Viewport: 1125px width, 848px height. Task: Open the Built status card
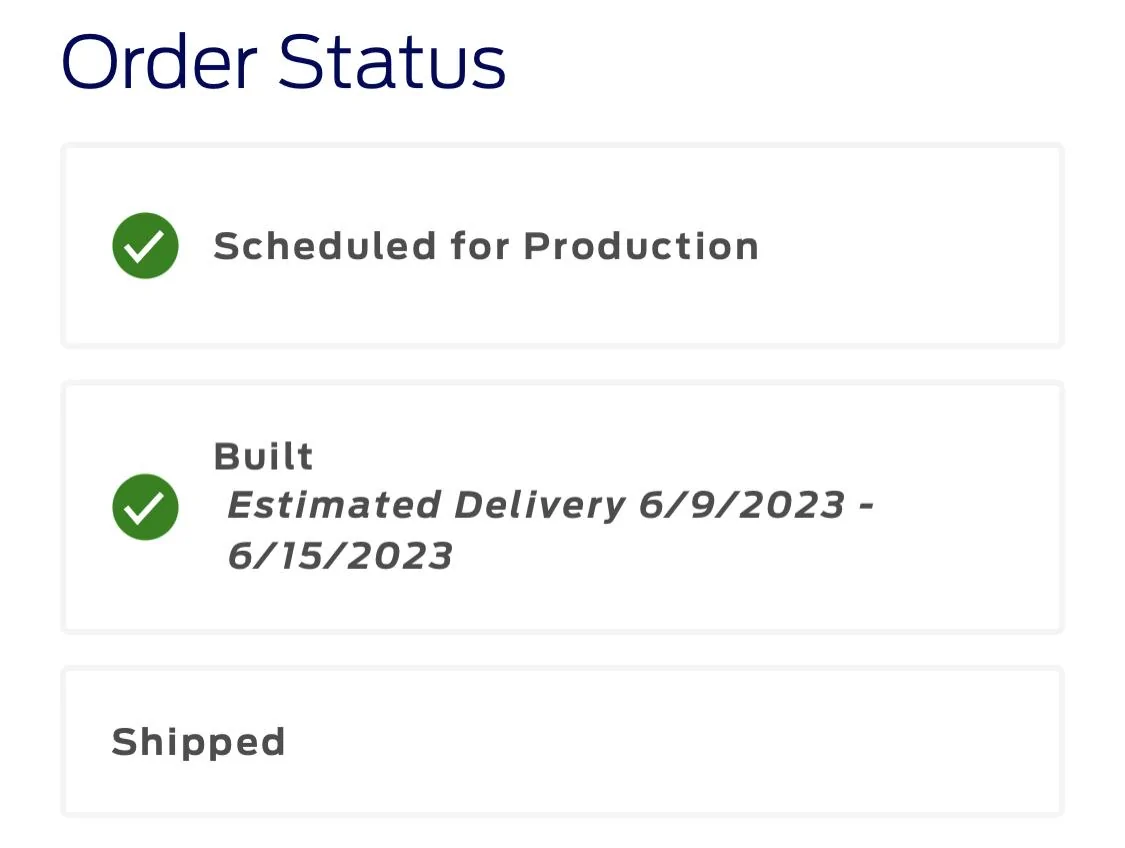[x=562, y=507]
